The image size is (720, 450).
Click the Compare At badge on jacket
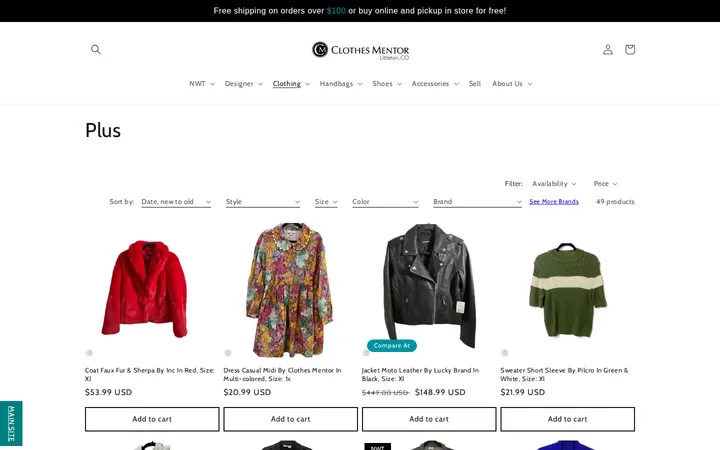pyautogui.click(x=392, y=345)
